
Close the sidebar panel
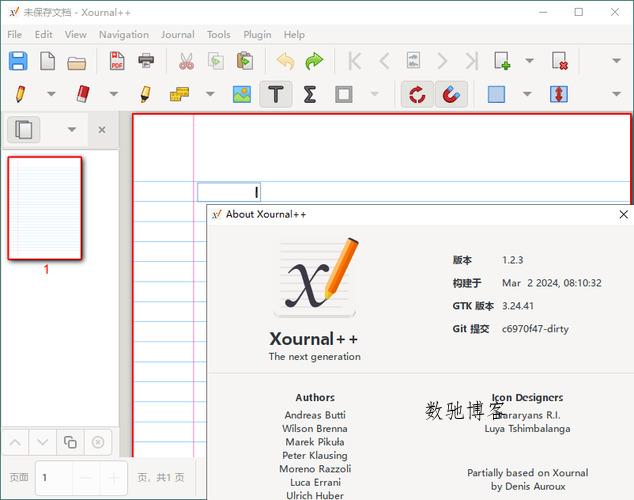point(102,130)
